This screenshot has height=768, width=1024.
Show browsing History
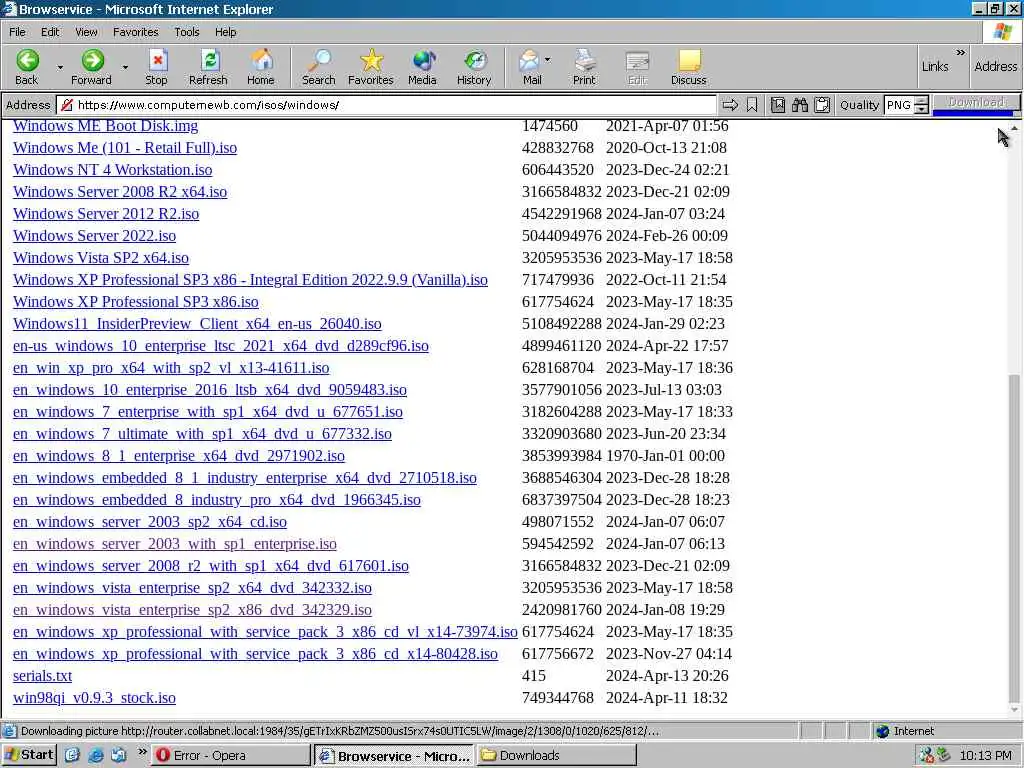pos(474,67)
